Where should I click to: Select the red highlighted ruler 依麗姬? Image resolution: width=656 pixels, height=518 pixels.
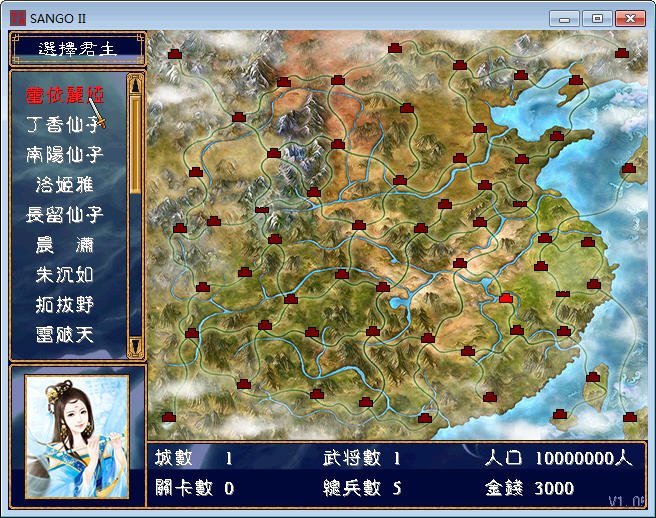(64, 95)
